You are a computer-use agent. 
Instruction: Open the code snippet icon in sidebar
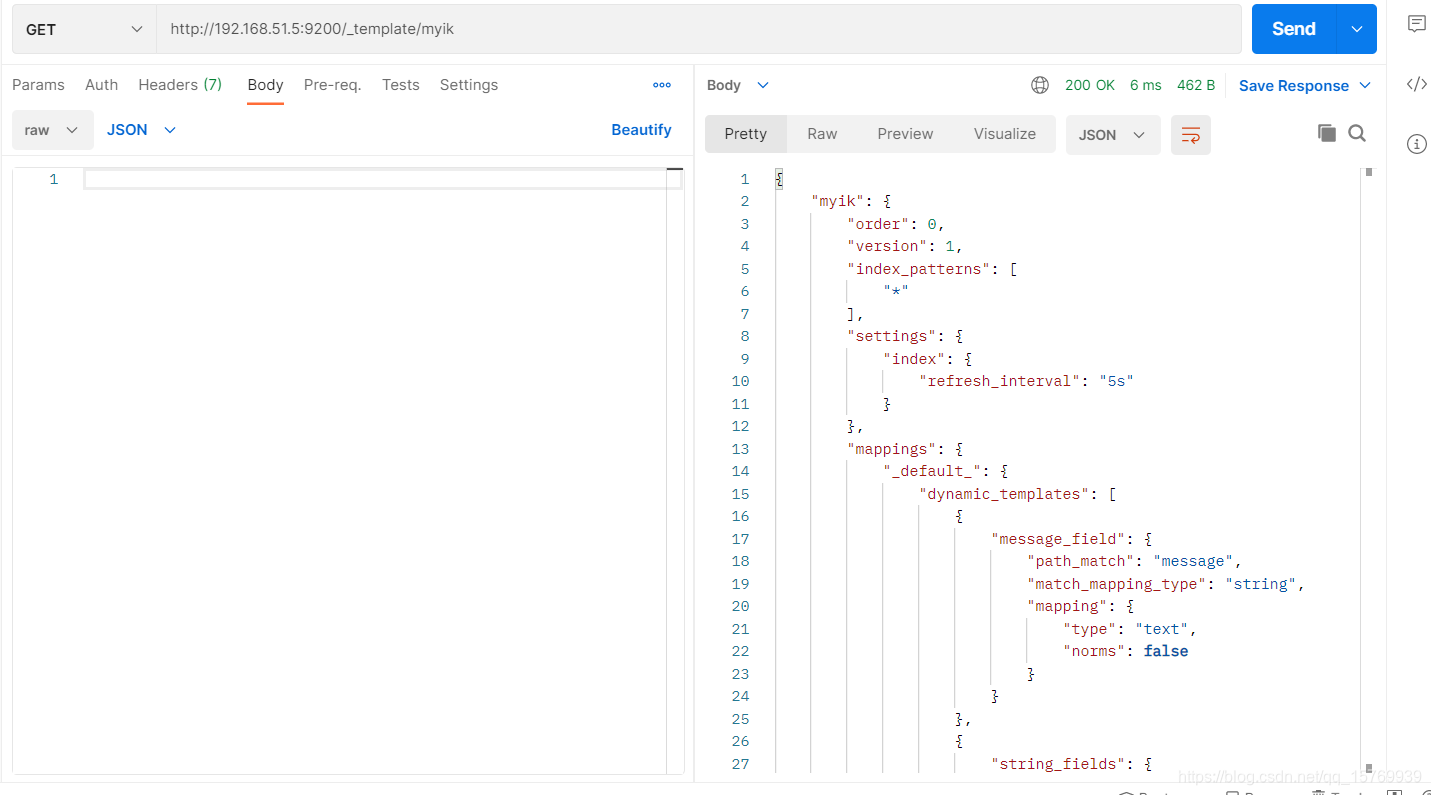tap(1416, 84)
